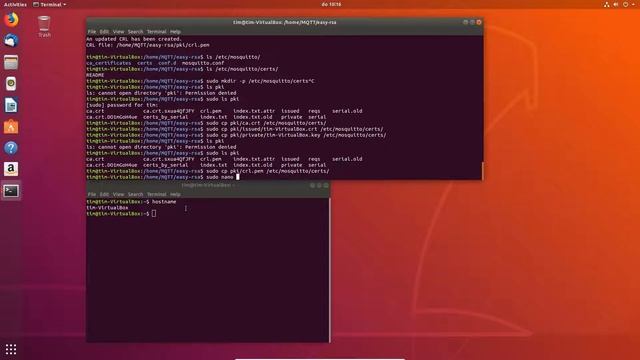Open Edit menu in the lower terminal window
The width and height of the screenshot is (640, 360).
[104, 194]
